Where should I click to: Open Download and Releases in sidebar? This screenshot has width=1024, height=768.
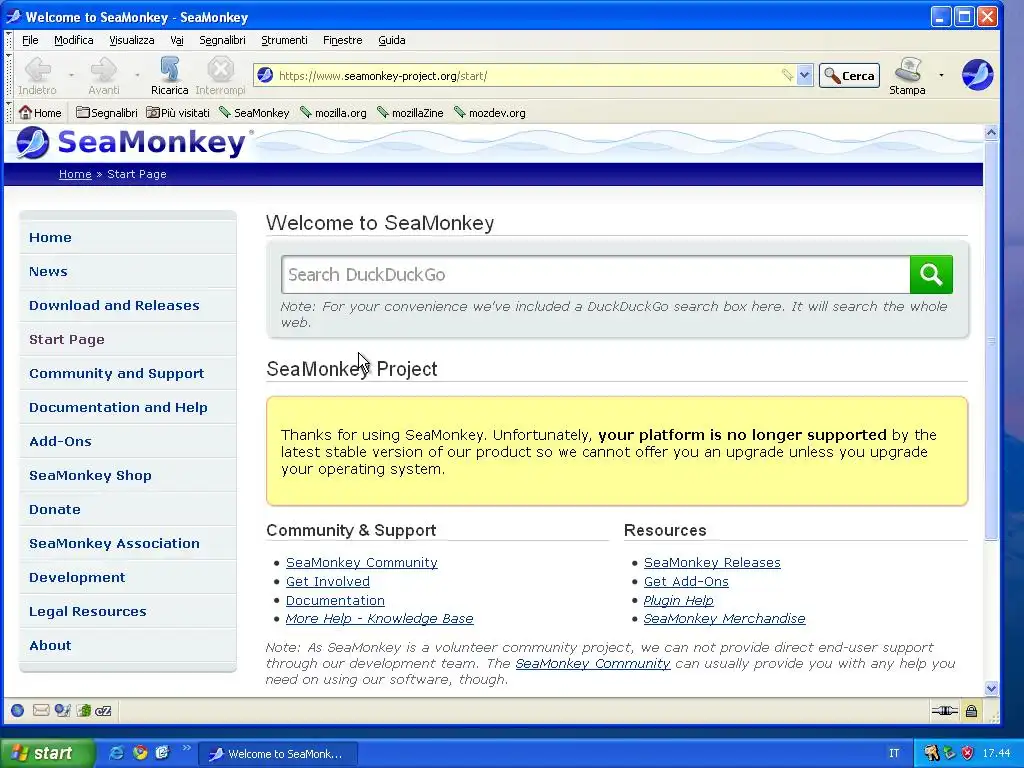point(114,305)
